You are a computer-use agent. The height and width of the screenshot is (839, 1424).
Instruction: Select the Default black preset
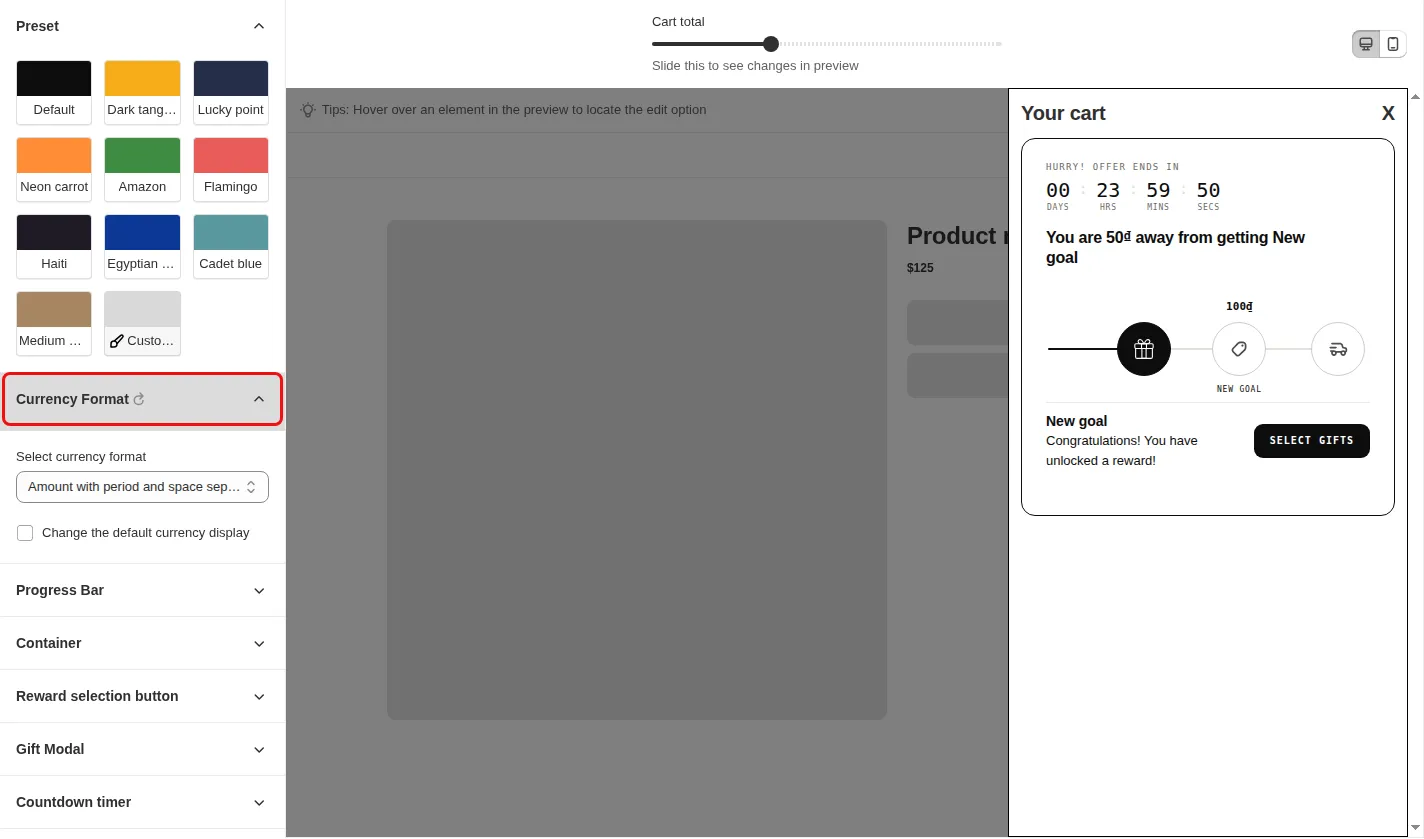coord(54,93)
